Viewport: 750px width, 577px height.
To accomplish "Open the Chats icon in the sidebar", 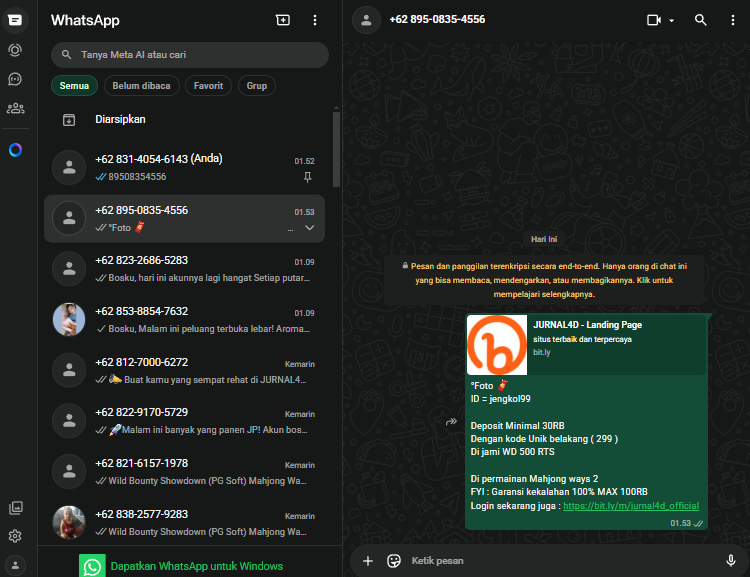I will pos(15,20).
